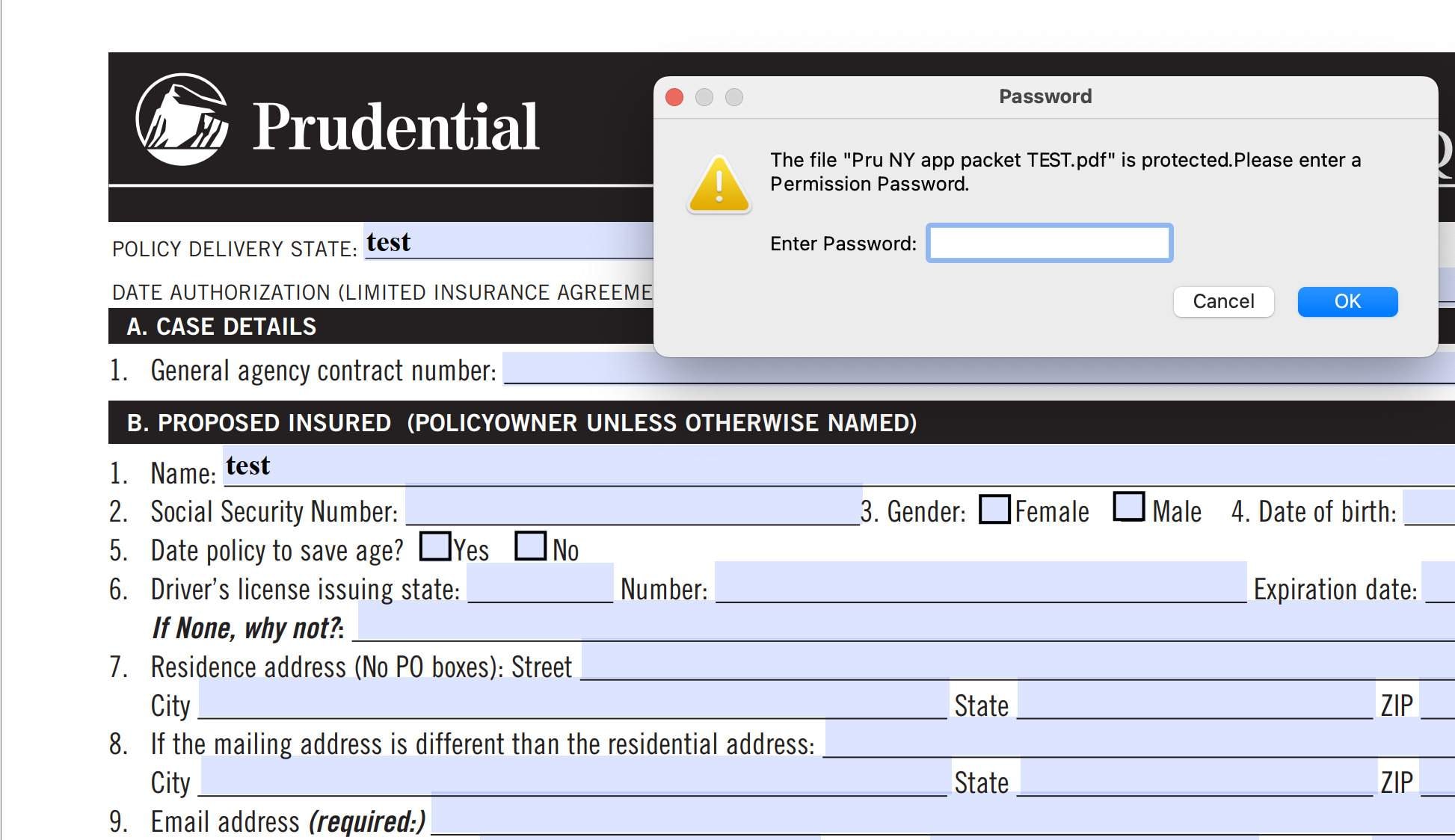
Task: Click General agency contract number field
Action: click(x=979, y=368)
